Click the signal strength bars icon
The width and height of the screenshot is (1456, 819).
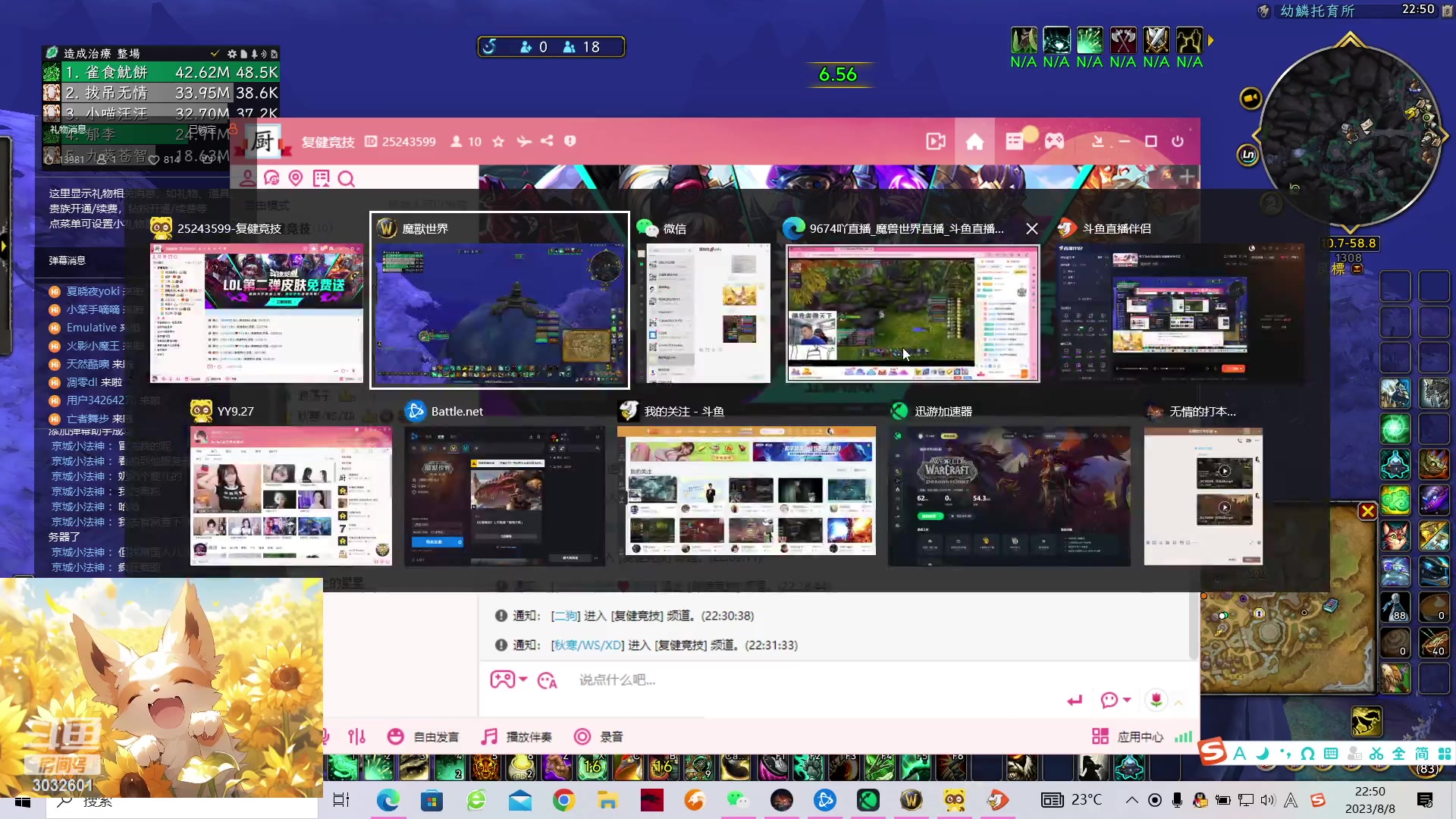pyautogui.click(x=1183, y=736)
